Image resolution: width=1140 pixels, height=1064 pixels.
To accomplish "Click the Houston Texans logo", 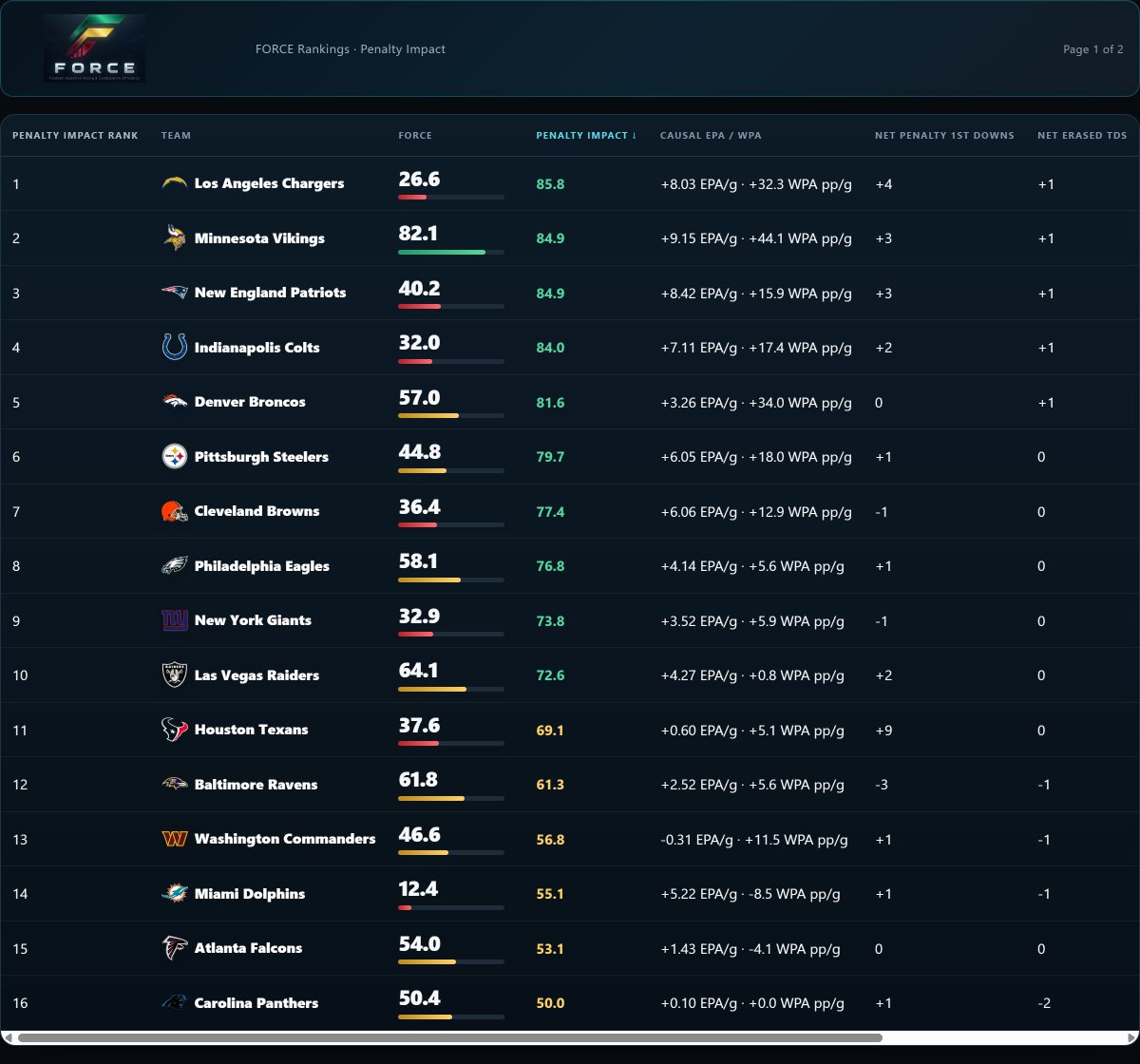I will (175, 730).
